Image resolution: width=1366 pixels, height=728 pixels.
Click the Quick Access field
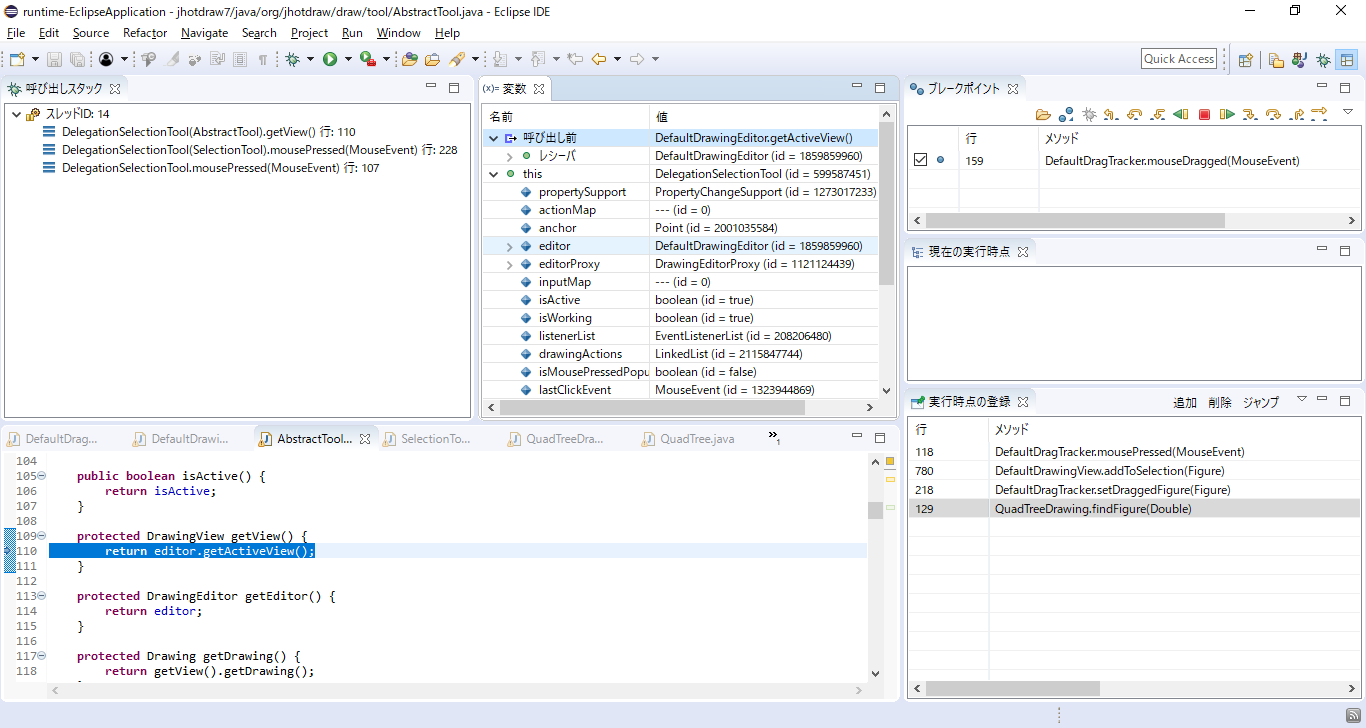(1179, 59)
